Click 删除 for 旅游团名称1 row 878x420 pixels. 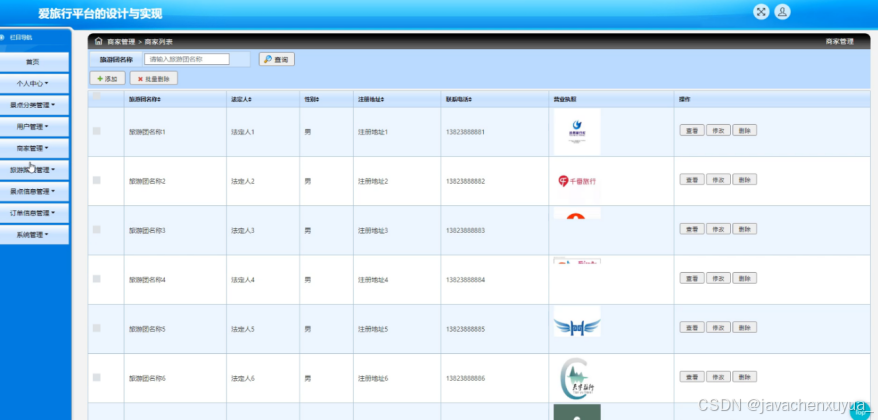(x=744, y=130)
